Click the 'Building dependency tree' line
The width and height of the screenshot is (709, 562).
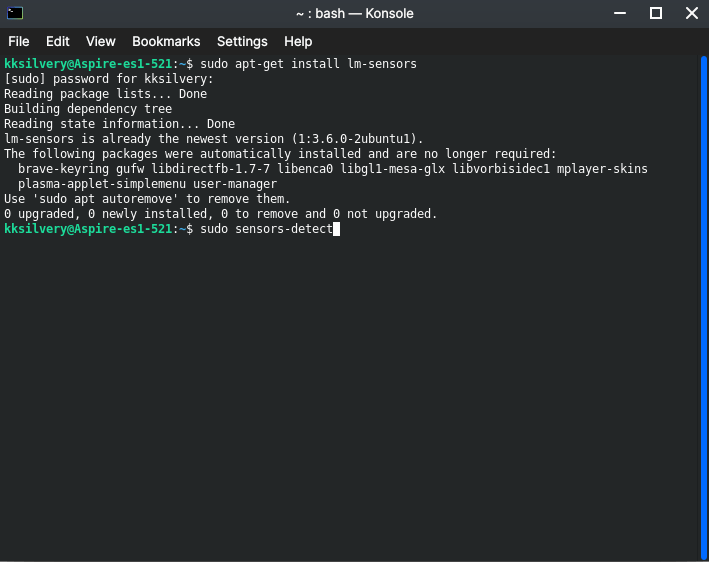tap(88, 109)
